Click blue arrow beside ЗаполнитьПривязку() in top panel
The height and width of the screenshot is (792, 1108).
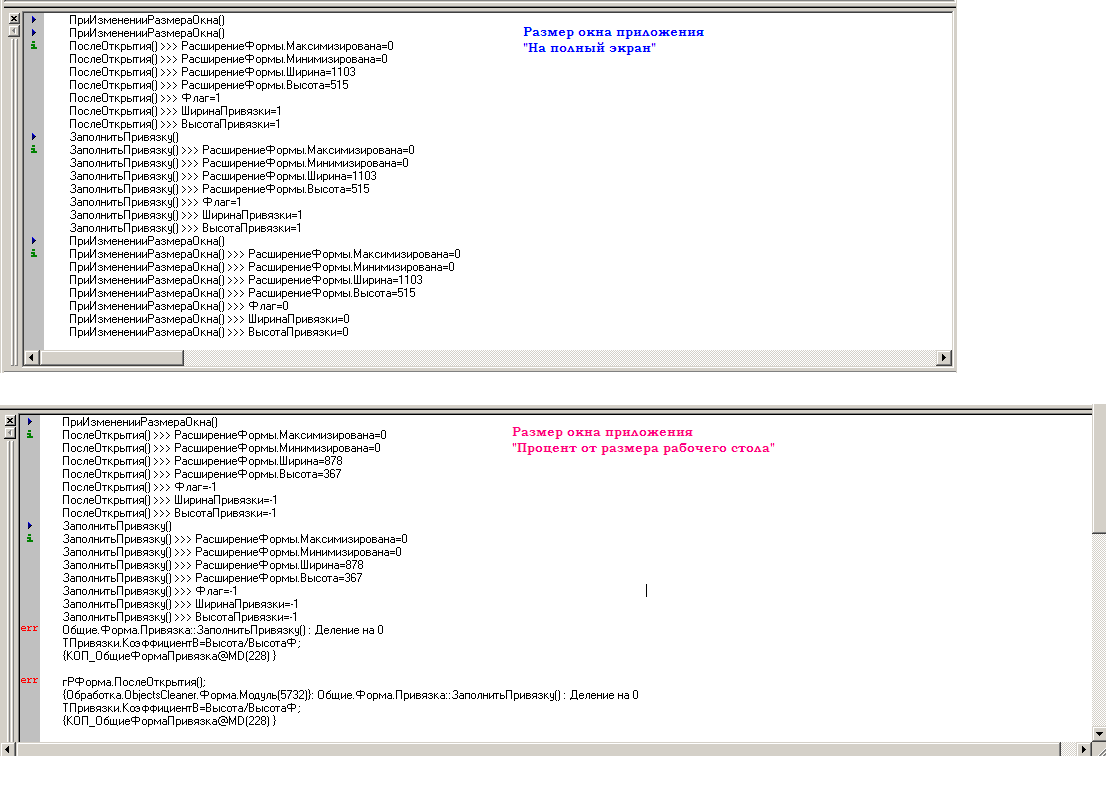(34, 137)
